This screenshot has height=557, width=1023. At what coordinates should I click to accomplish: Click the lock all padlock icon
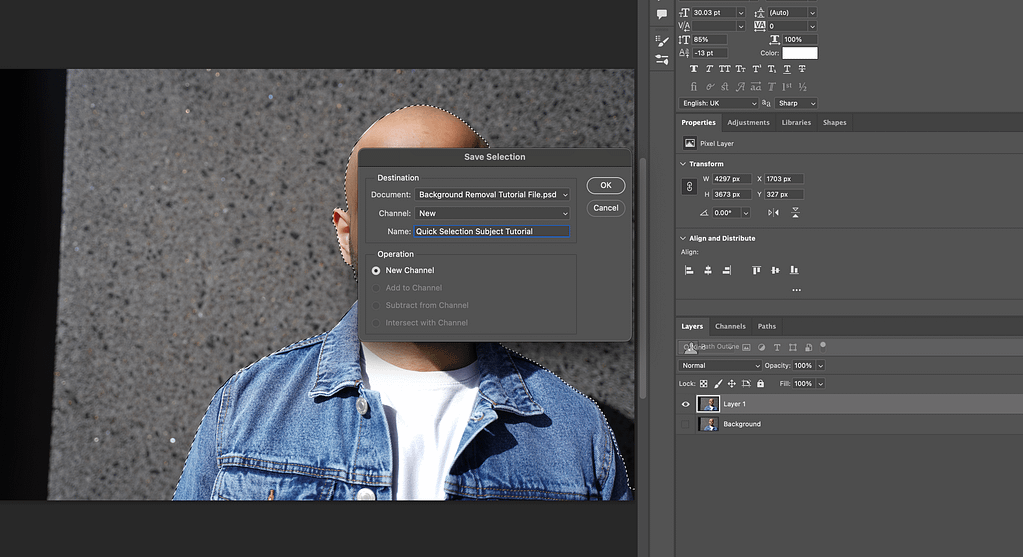(x=760, y=383)
